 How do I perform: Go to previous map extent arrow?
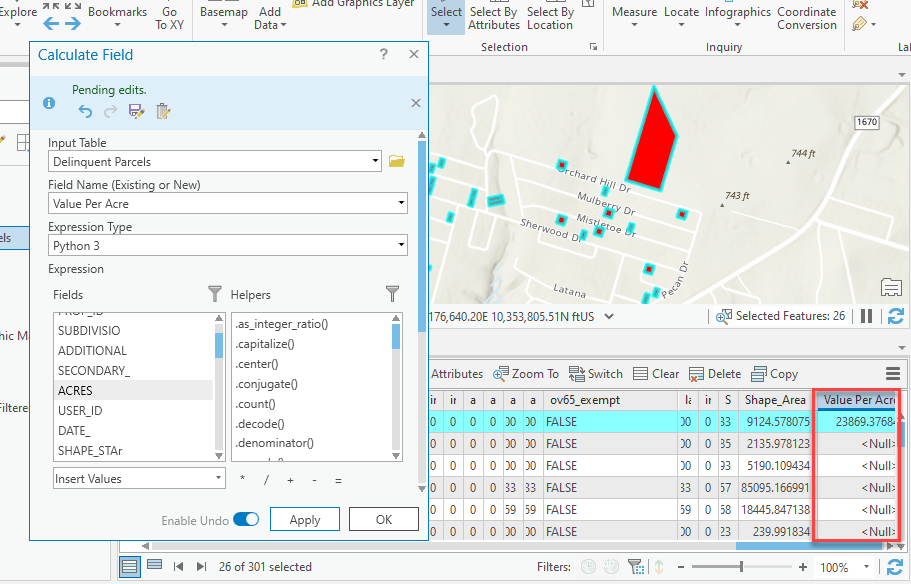[x=51, y=24]
